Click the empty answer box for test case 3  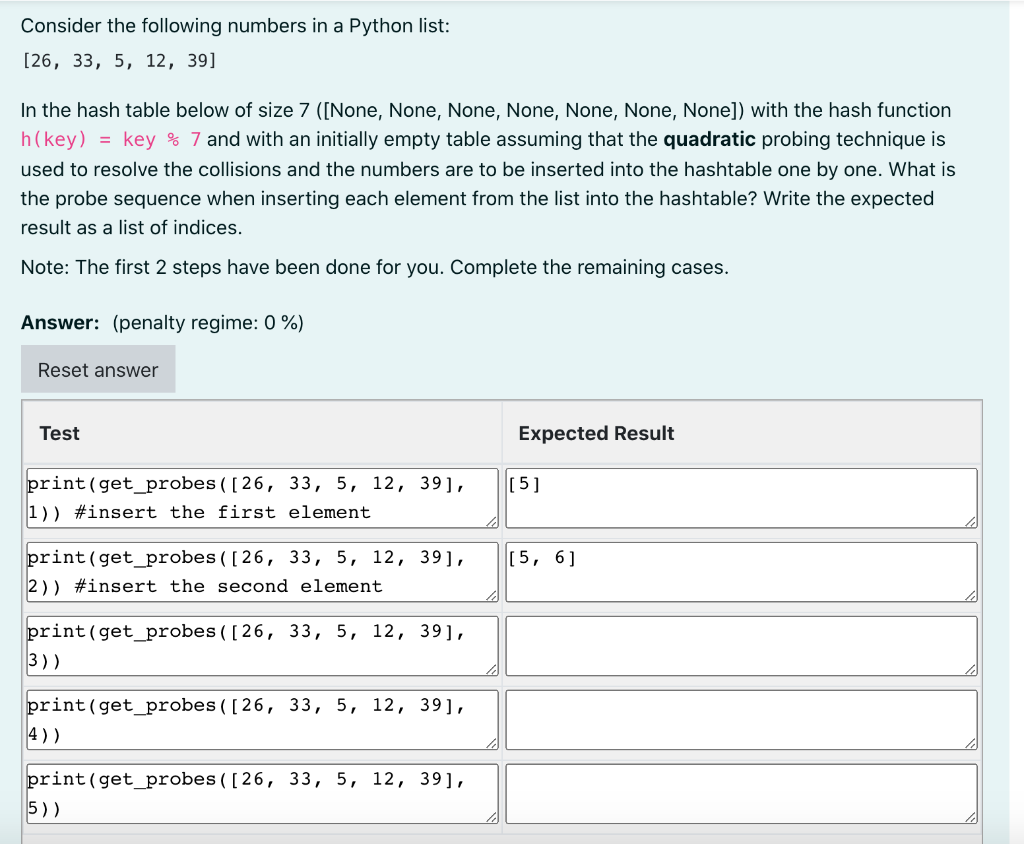tap(740, 645)
